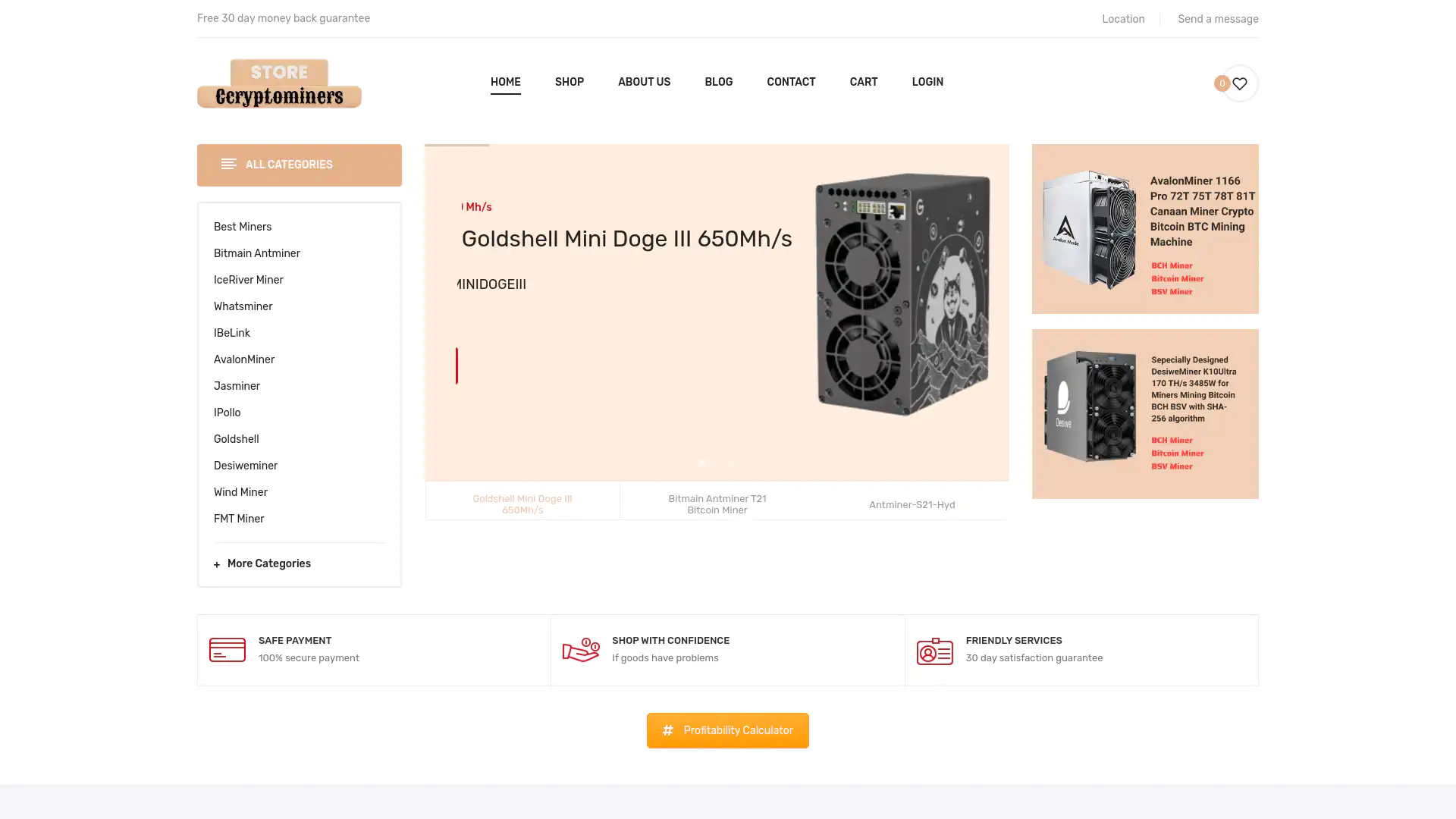Screen dimensions: 1456x819
Task: Open the Goldshell category
Action: click(x=237, y=439)
